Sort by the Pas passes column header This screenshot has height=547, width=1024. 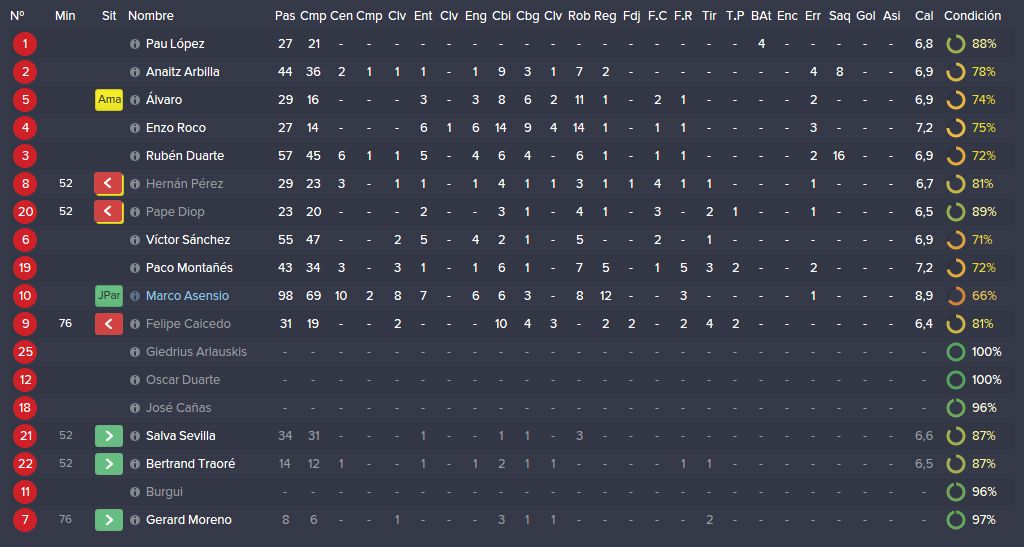tap(285, 16)
